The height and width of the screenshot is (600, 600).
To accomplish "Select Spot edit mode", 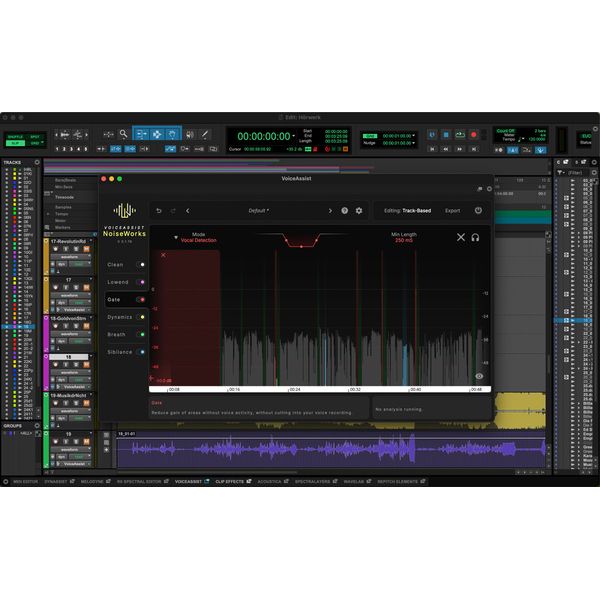I will [35, 137].
